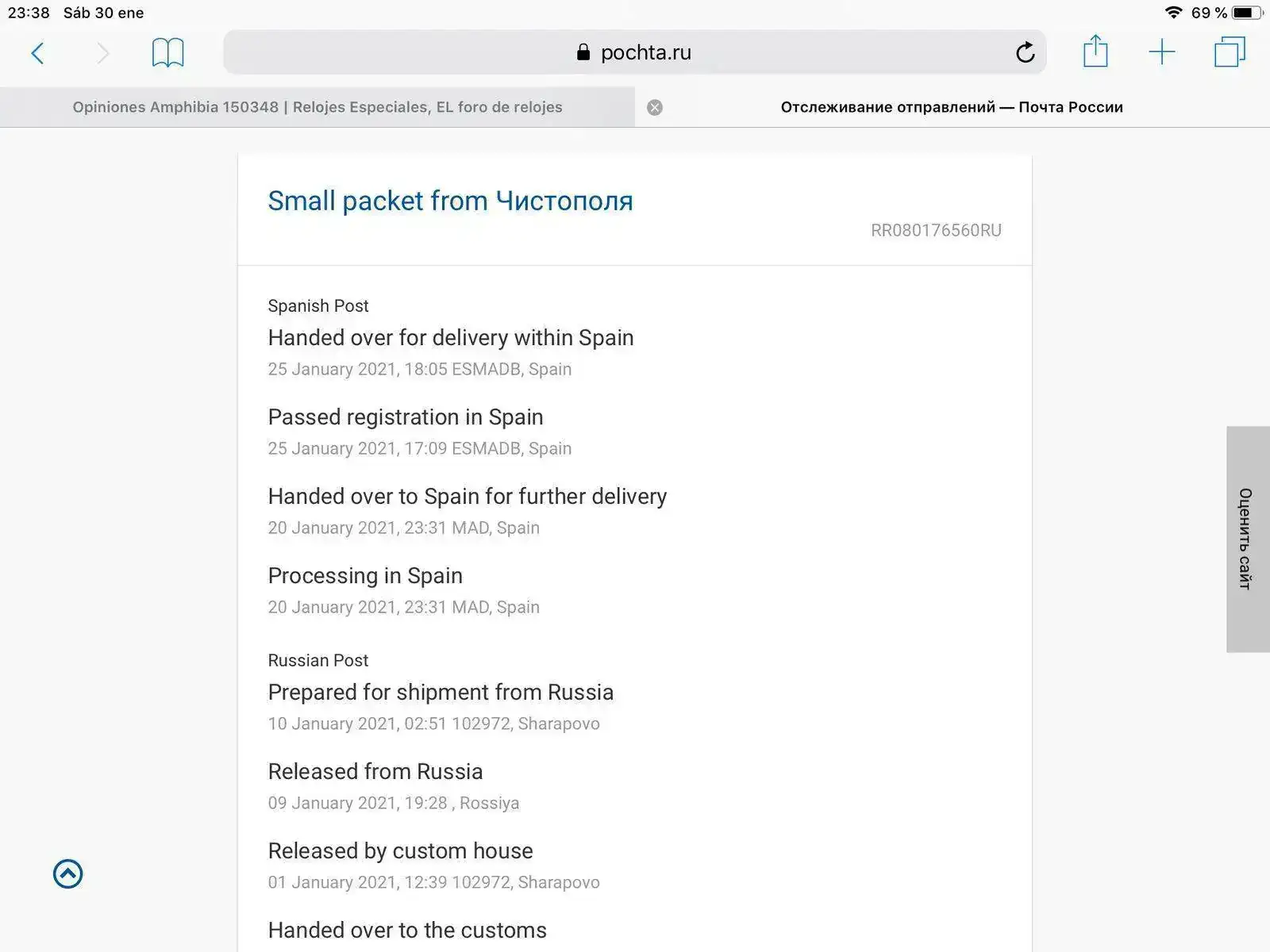Tap Handed over for delivery within Spain
The height and width of the screenshot is (952, 1270).
click(x=450, y=338)
